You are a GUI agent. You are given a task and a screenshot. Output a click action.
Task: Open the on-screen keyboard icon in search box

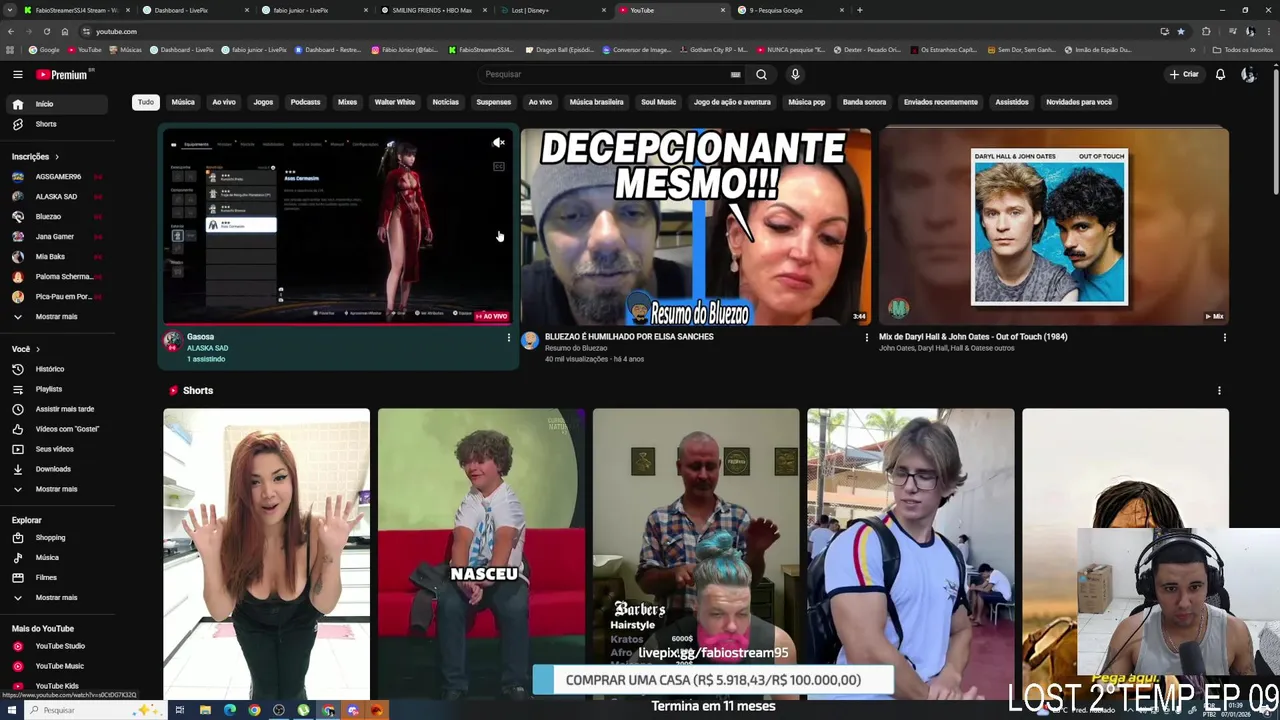point(735,74)
